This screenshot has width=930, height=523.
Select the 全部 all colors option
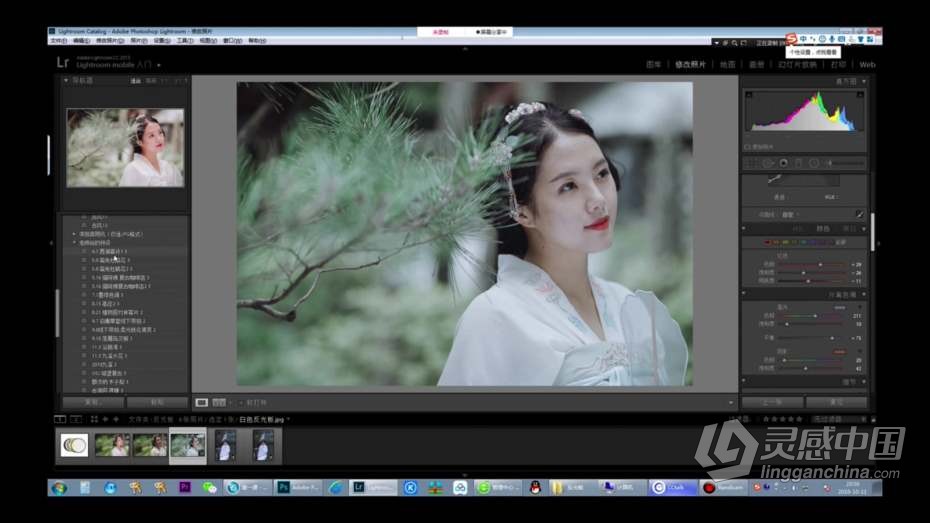[840, 243]
